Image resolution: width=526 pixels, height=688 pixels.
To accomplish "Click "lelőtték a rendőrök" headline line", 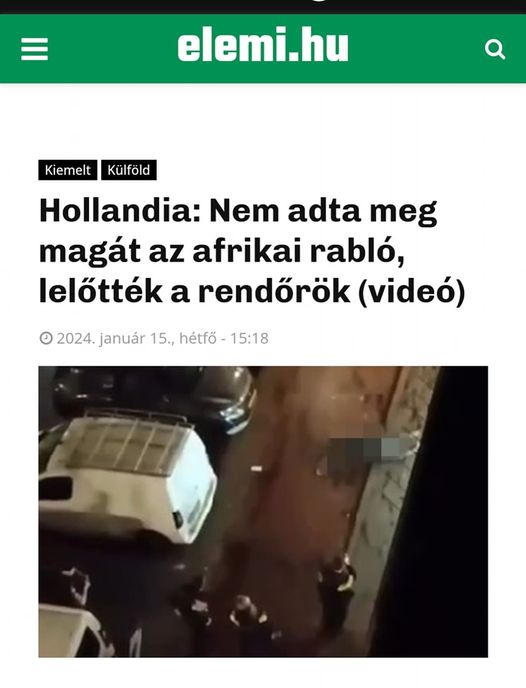I will point(195,292).
